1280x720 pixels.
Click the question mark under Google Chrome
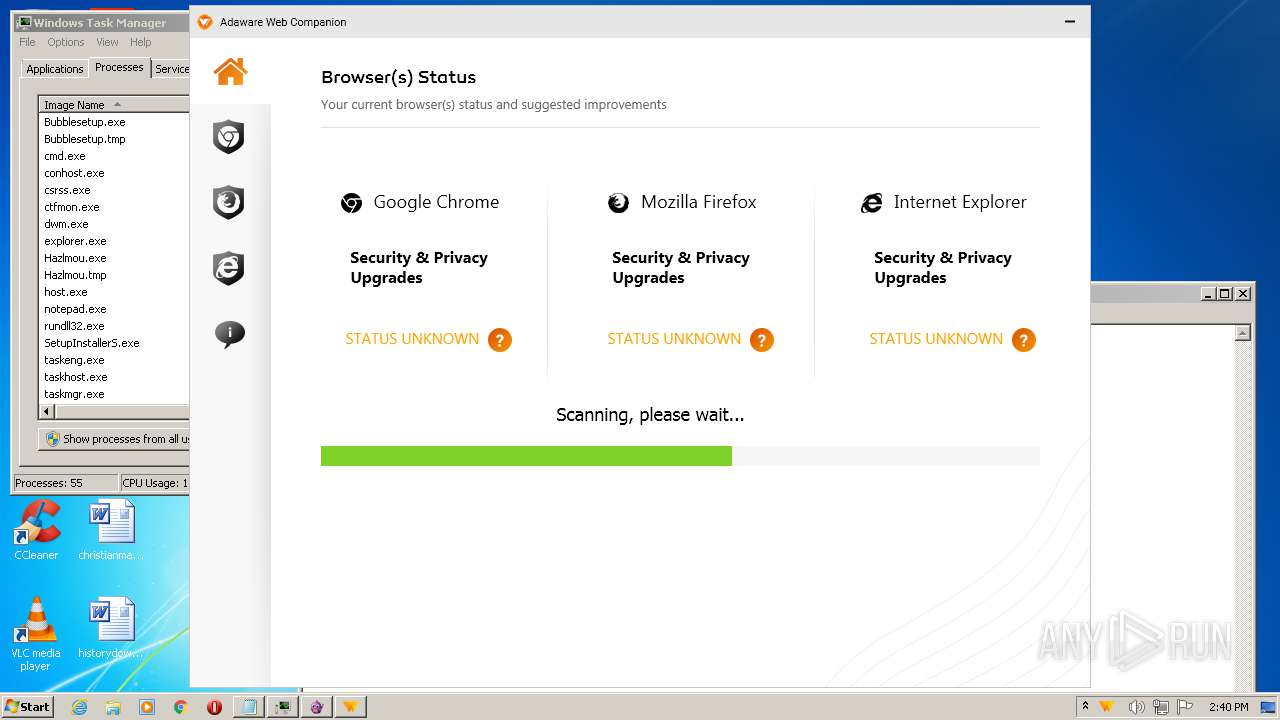pyautogui.click(x=500, y=340)
